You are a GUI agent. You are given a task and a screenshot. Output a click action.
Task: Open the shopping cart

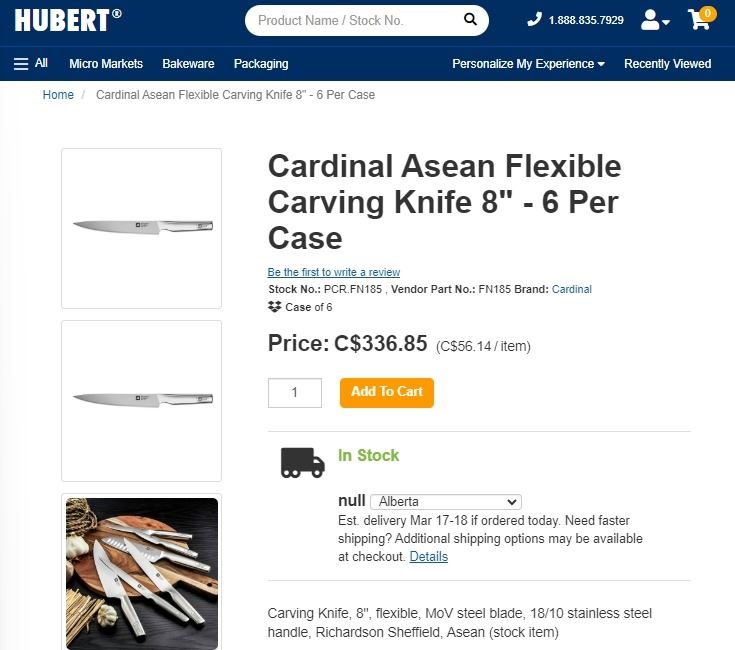(x=700, y=20)
